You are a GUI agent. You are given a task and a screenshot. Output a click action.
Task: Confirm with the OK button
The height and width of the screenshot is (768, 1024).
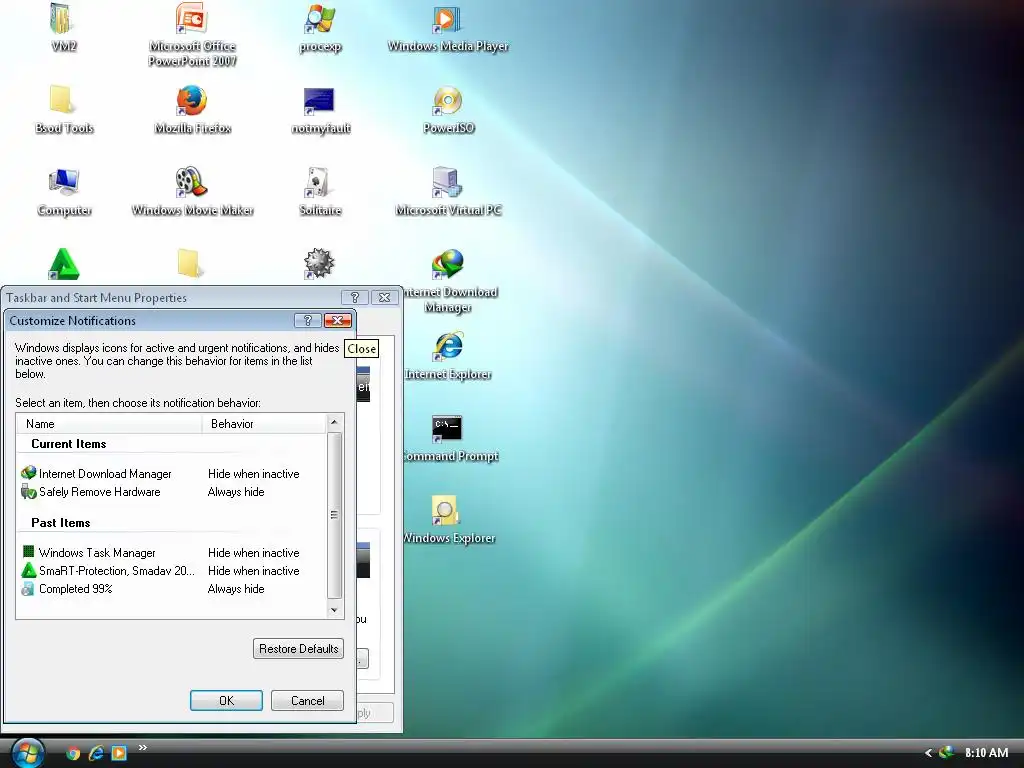coord(226,701)
